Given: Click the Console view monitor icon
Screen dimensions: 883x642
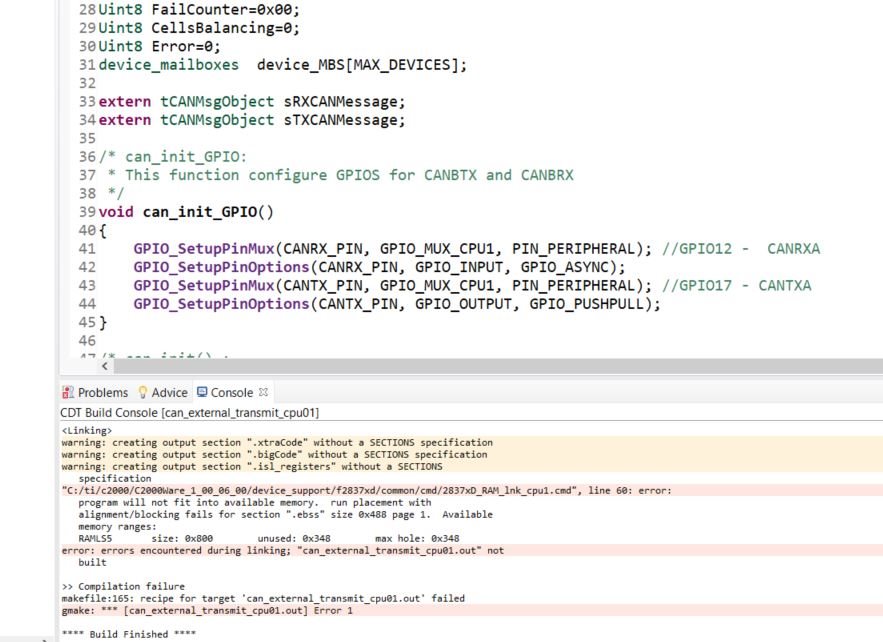Looking at the screenshot, I should pyautogui.click(x=202, y=392).
